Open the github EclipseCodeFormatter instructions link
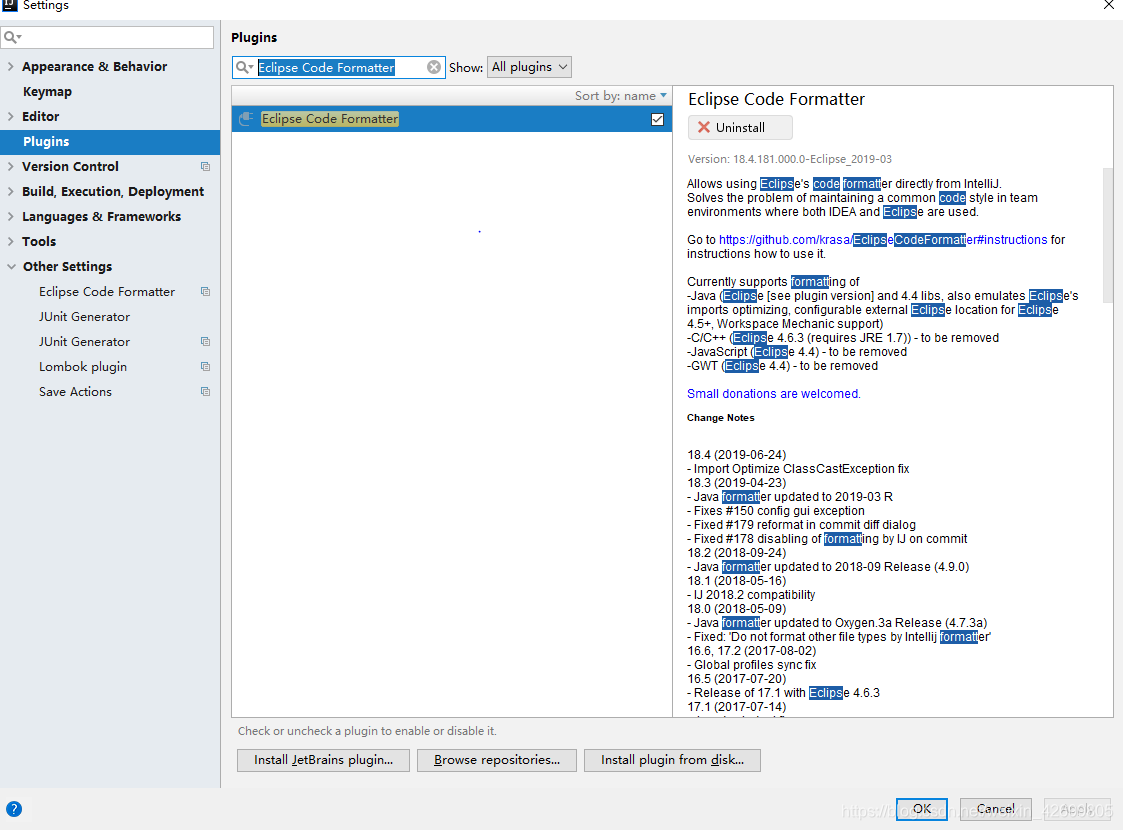This screenshot has width=1123, height=830. tap(883, 240)
